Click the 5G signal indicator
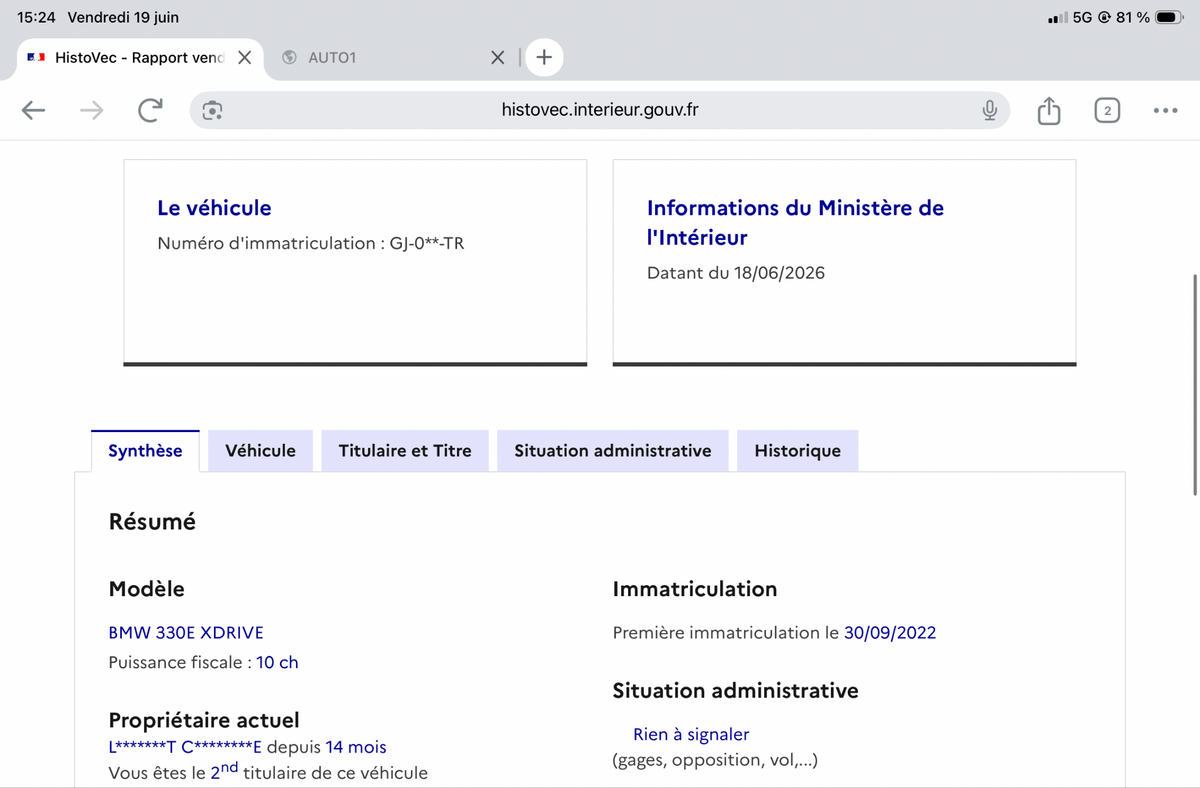The image size is (1200, 788). click(x=1083, y=17)
